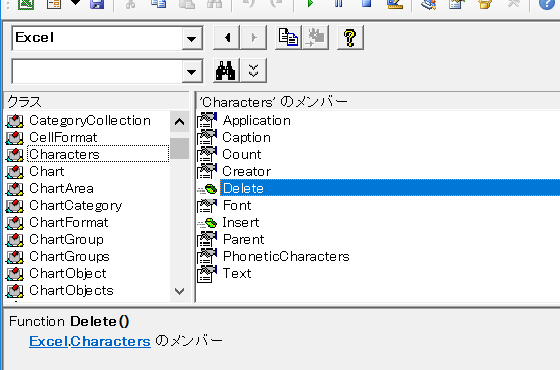The height and width of the screenshot is (370, 560).
Task: Open Object Browser help question mark icon
Action: point(350,38)
